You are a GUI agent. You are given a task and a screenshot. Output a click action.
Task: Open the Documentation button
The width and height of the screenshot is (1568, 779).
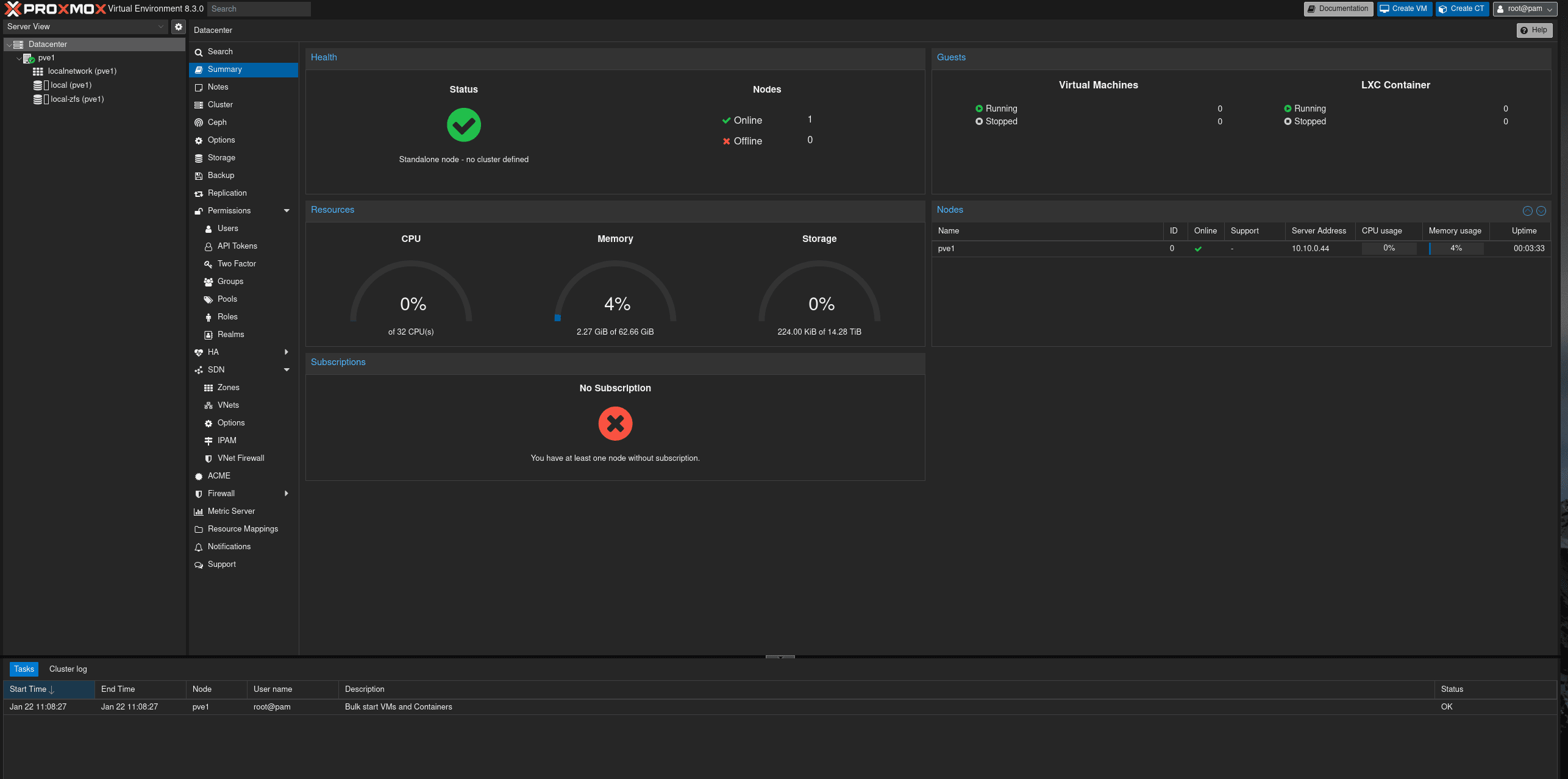1338,9
